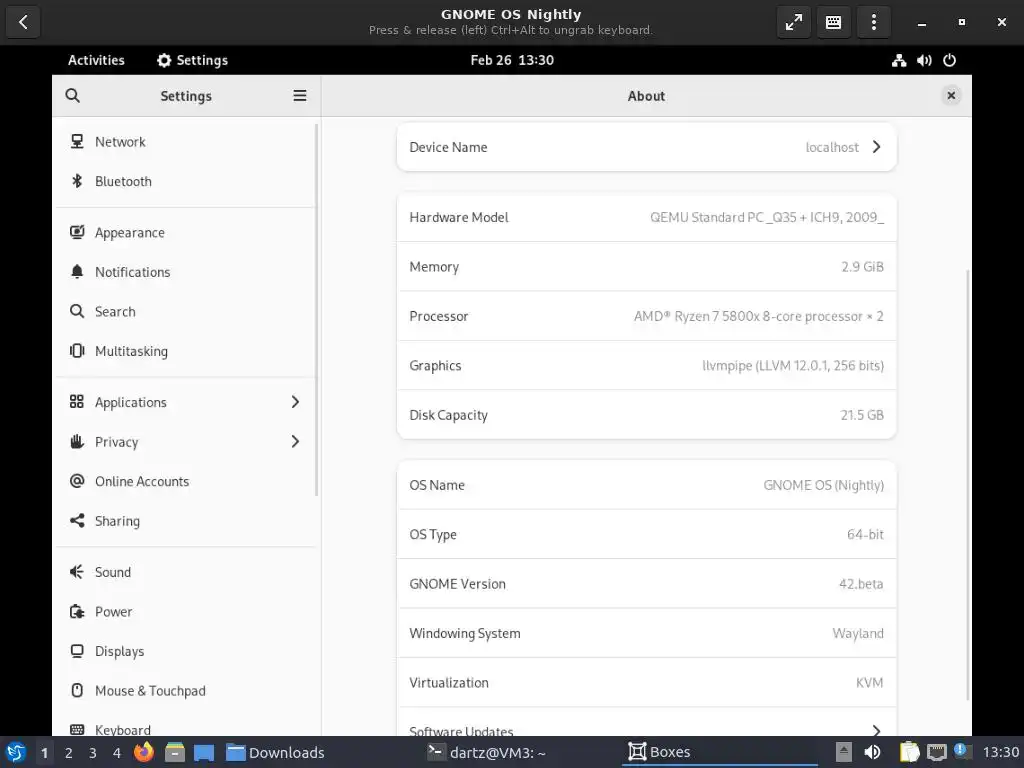This screenshot has width=1024, height=768.
Task: Open Online Accounts settings
Action: (x=185, y=481)
